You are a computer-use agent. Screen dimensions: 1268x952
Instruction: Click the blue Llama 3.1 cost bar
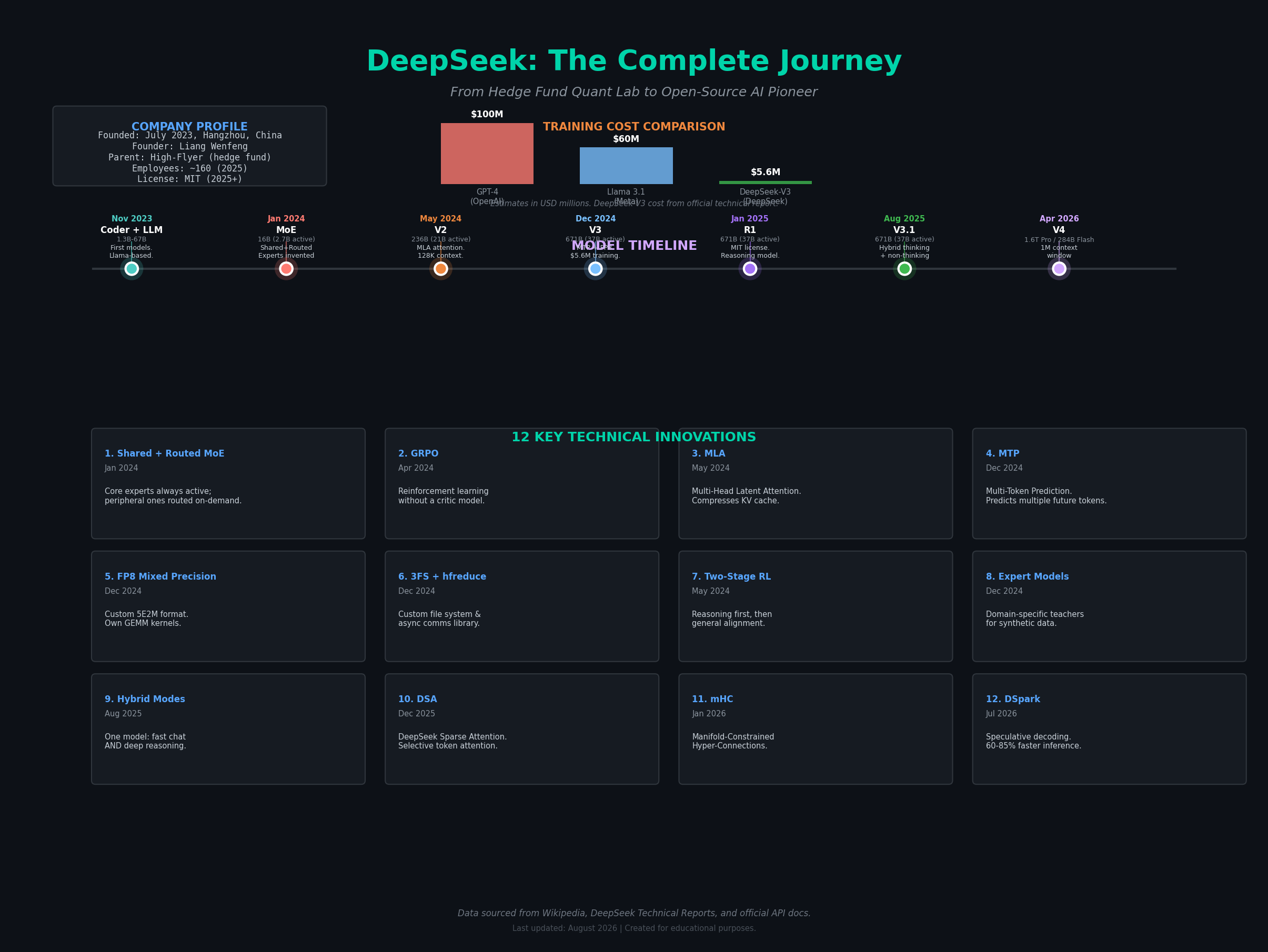click(x=626, y=166)
